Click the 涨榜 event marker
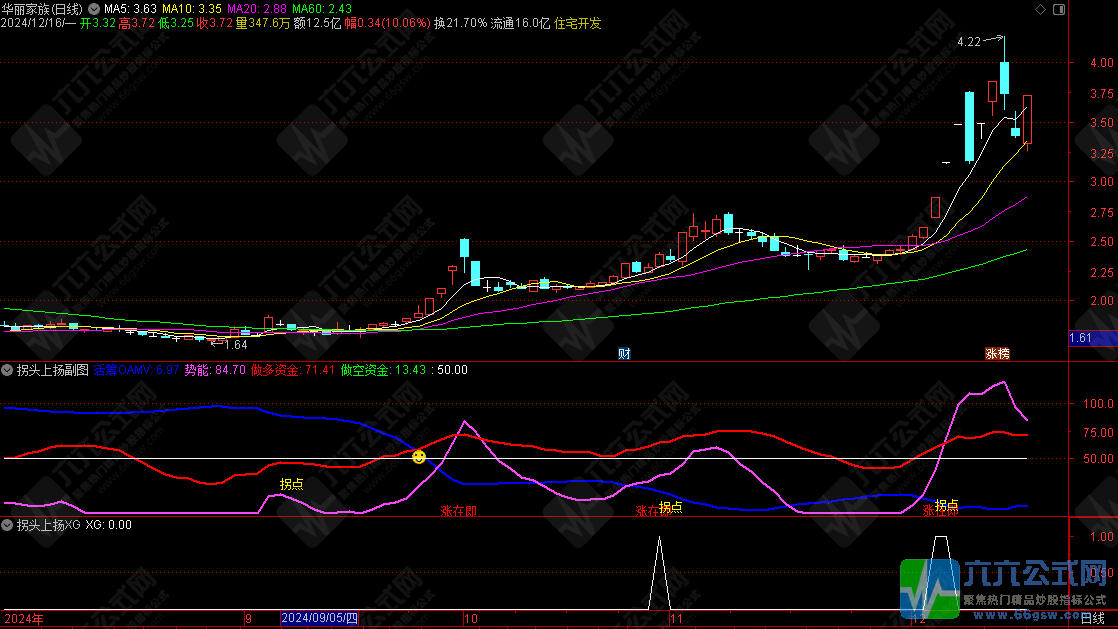Screen dimensions: 1118x629 pos(998,353)
